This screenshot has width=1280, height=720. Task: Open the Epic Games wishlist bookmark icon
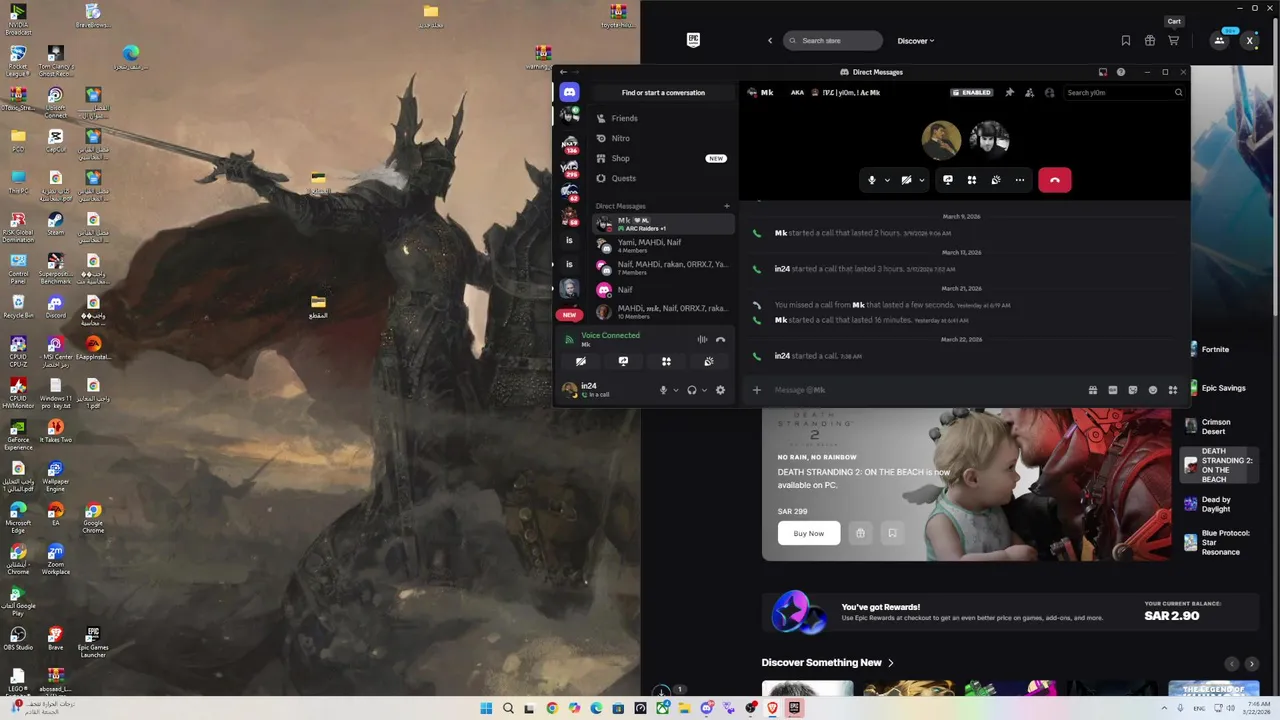(1126, 41)
